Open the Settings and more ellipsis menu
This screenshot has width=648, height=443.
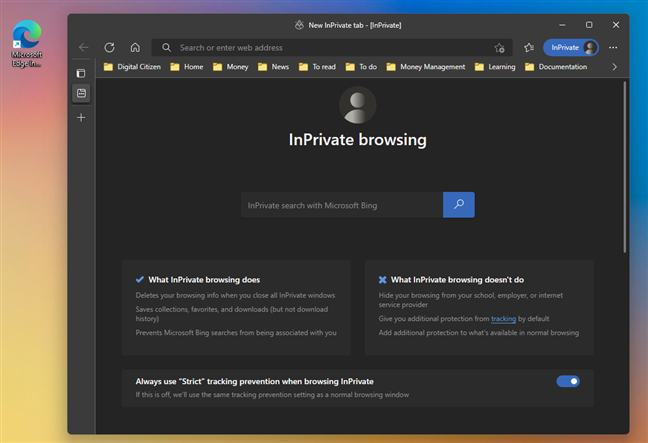click(613, 48)
